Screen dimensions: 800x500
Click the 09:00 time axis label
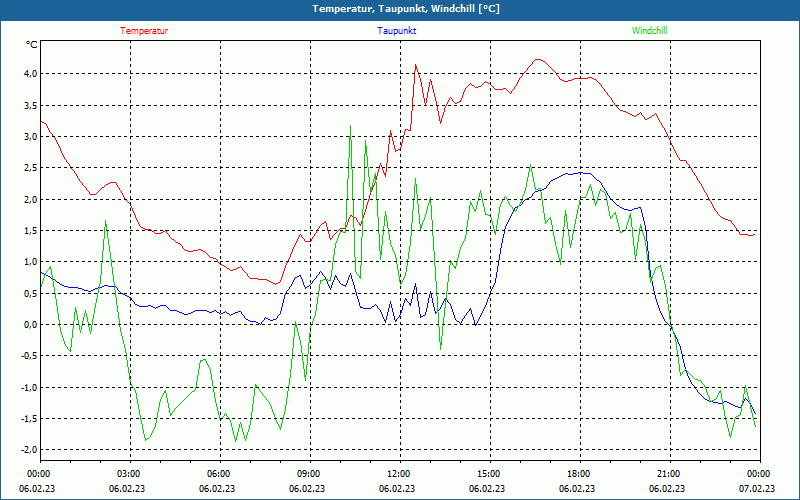(x=308, y=473)
